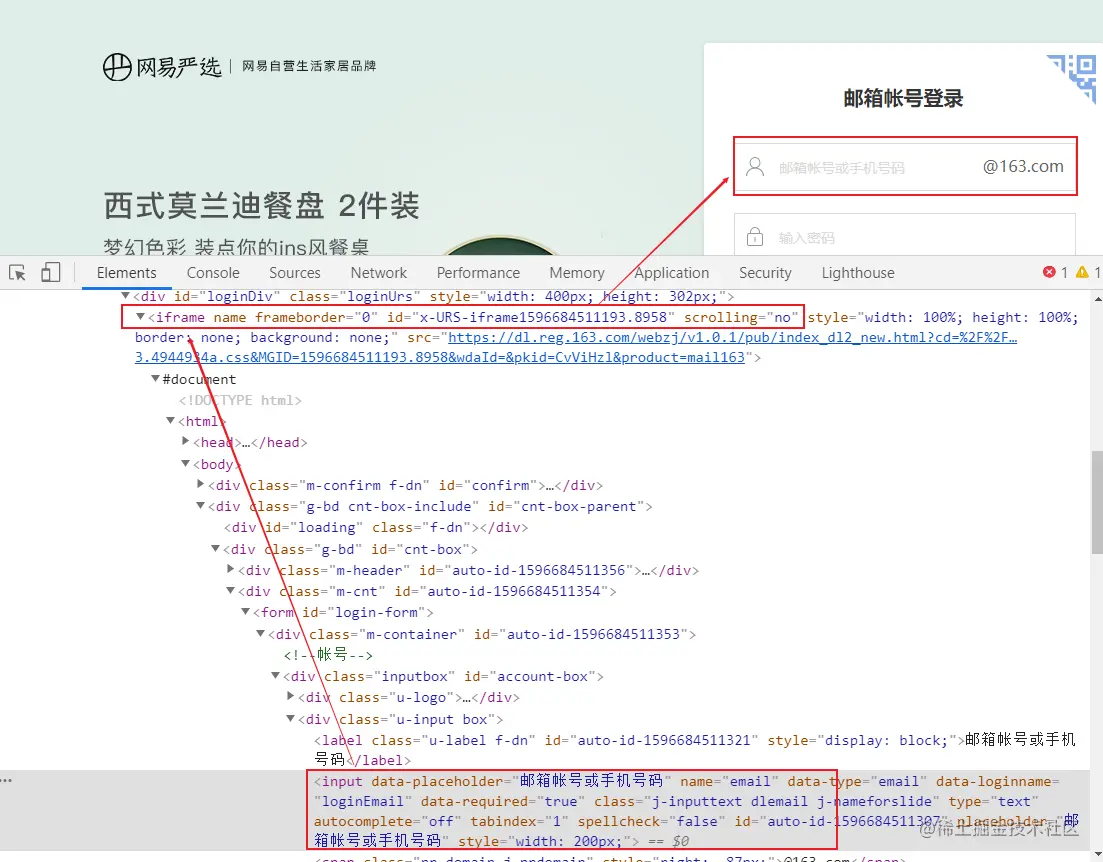This screenshot has height=862, width=1103.
Task: Expand the u-logo div node
Action: coord(291,697)
